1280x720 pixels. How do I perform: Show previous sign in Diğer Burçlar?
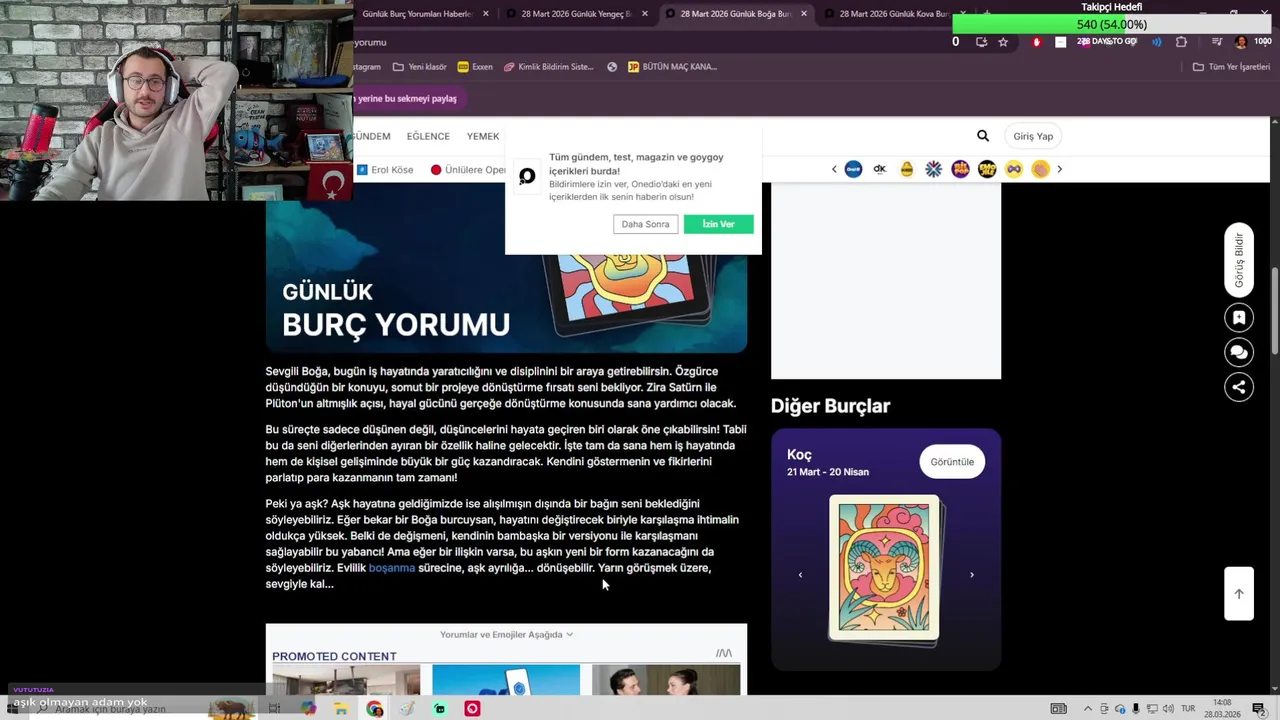[x=800, y=575]
